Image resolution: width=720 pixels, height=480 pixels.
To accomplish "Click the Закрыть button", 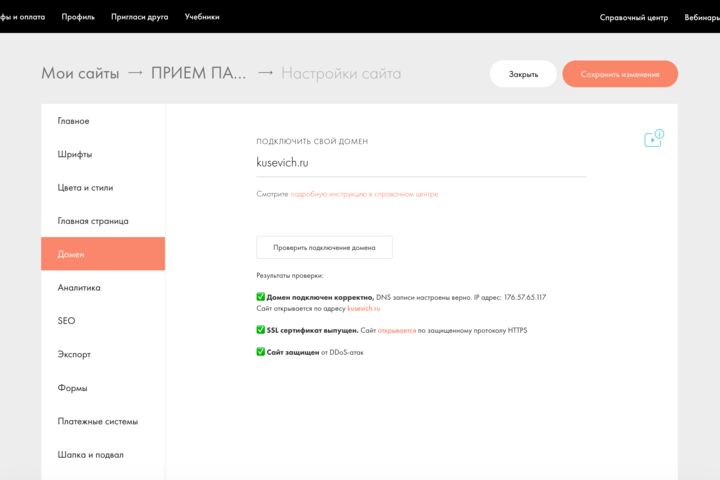I will pyautogui.click(x=523, y=74).
